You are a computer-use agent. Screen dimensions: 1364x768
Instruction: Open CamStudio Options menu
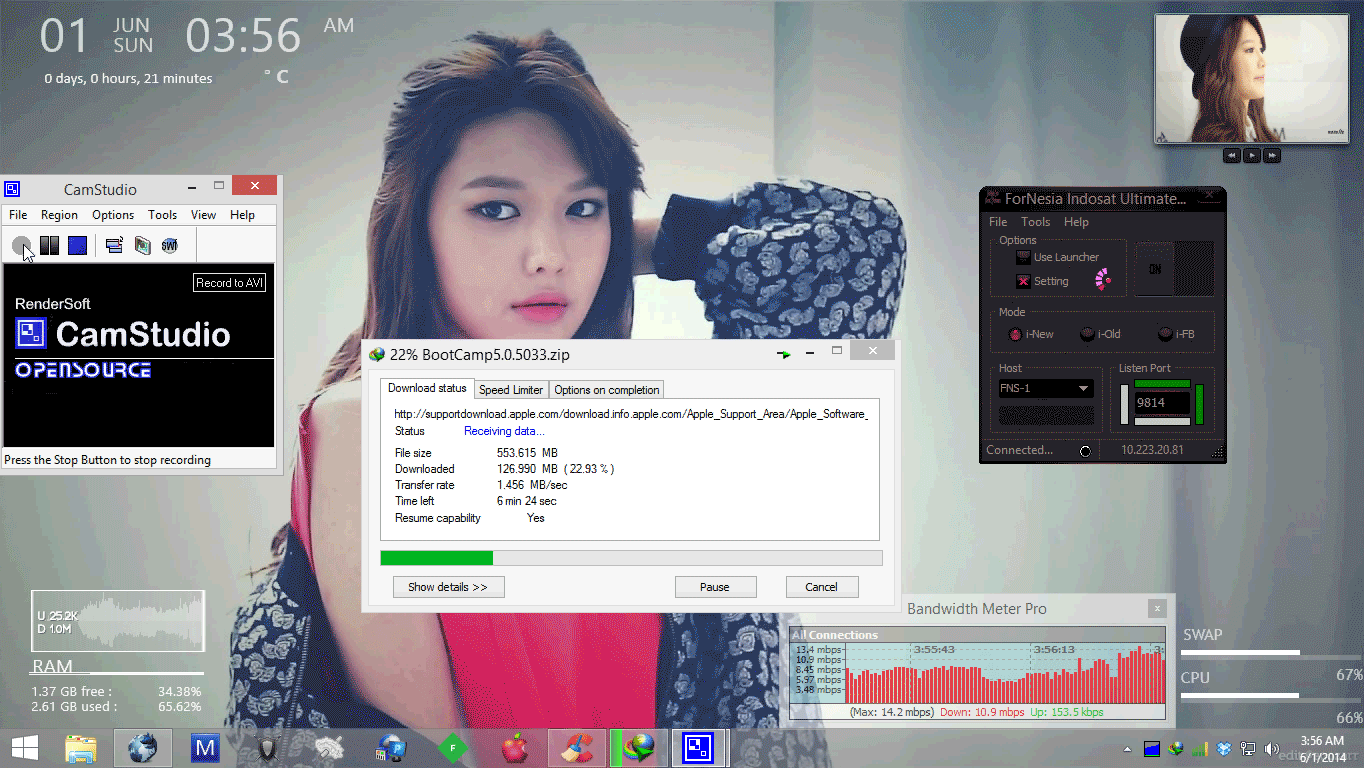[113, 215]
